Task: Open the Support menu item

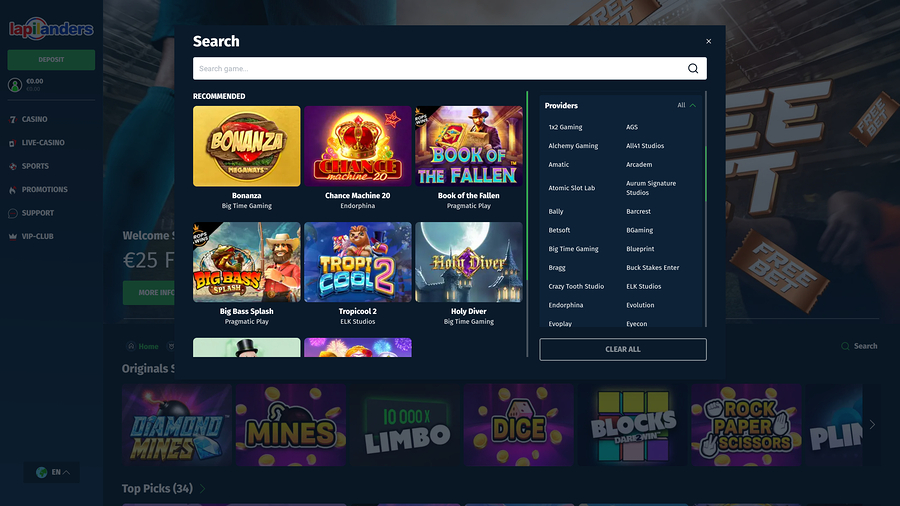Action: [x=38, y=213]
